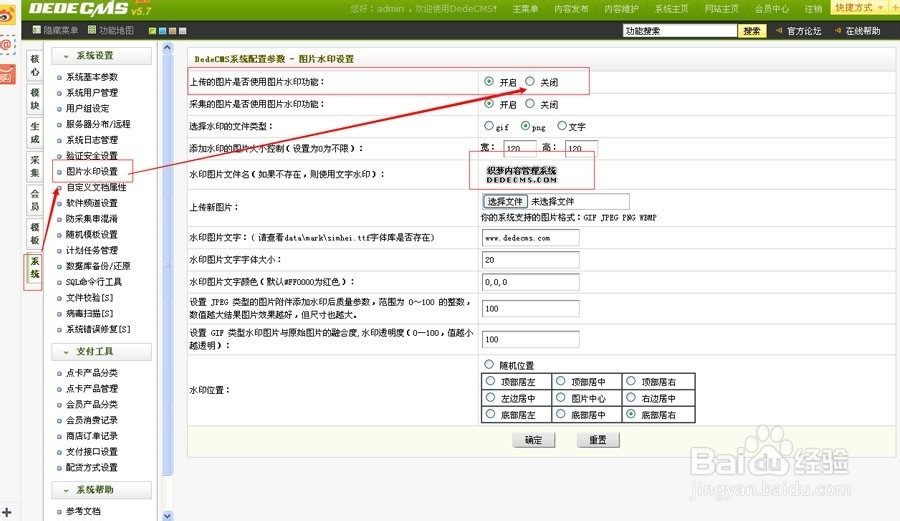Select png watermark file type

525,126
